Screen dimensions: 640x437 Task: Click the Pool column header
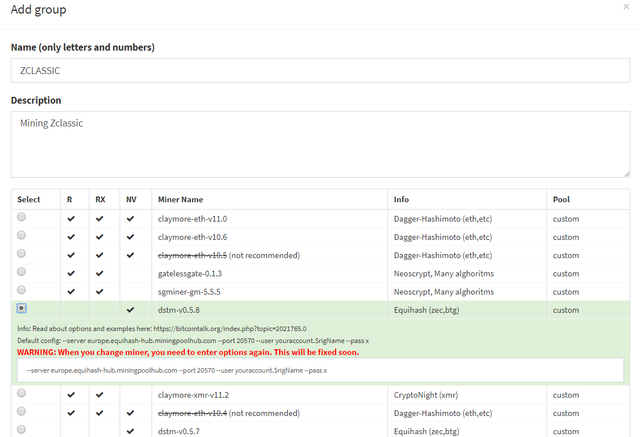tap(561, 200)
